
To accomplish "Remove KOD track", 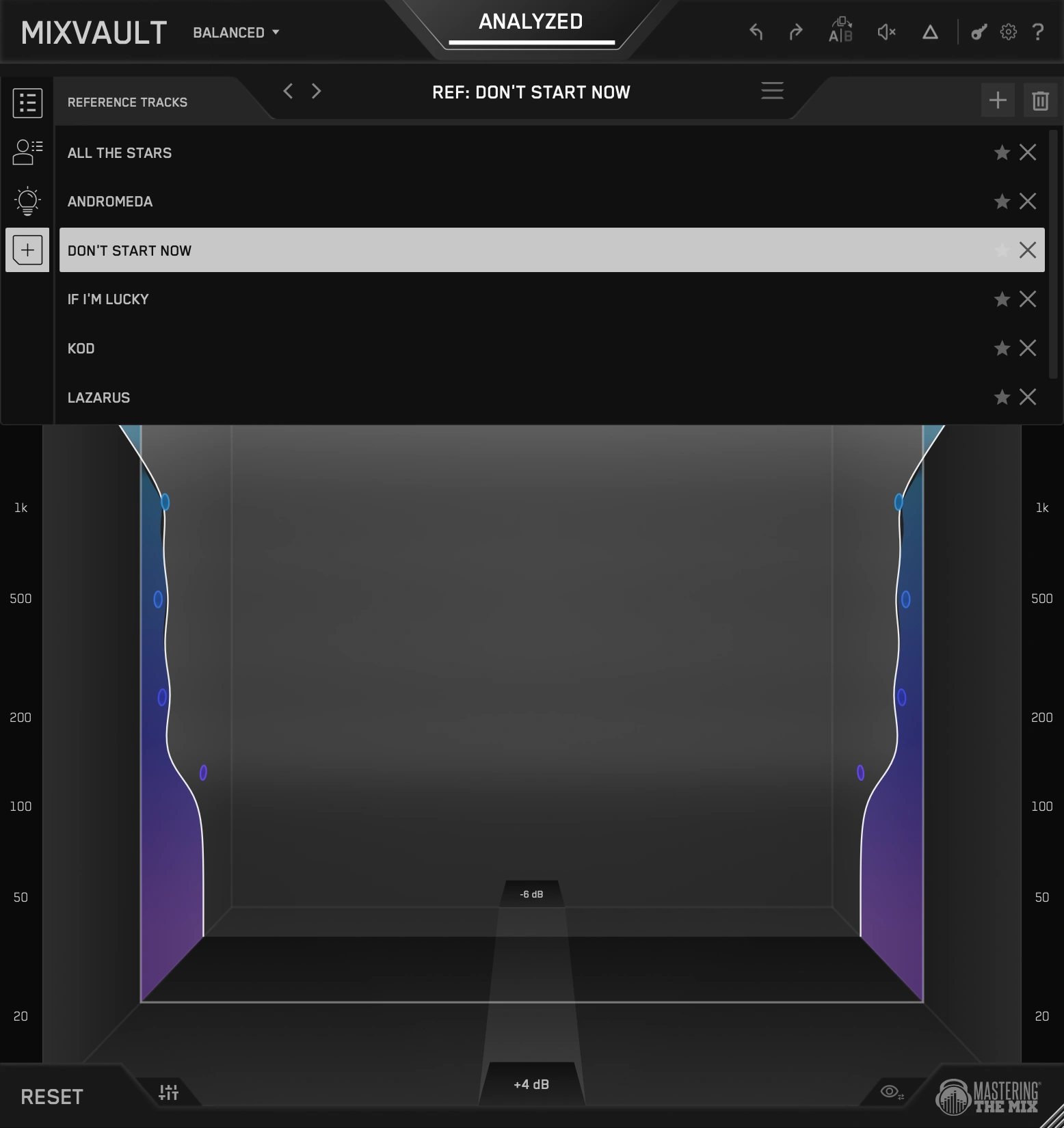I will tap(1028, 348).
